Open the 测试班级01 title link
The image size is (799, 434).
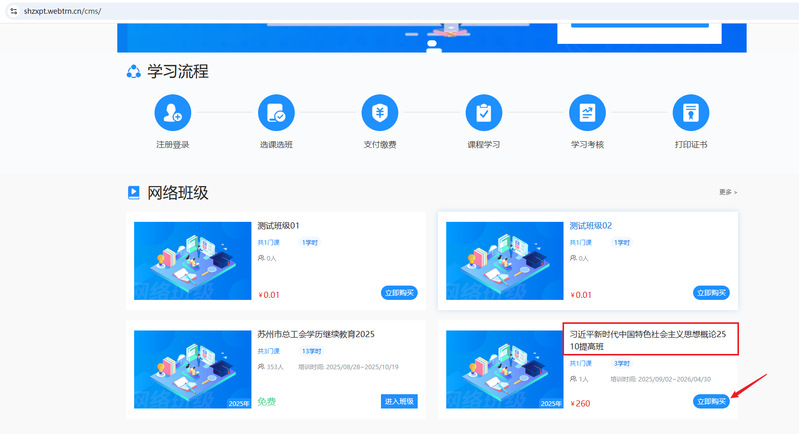tap(278, 226)
